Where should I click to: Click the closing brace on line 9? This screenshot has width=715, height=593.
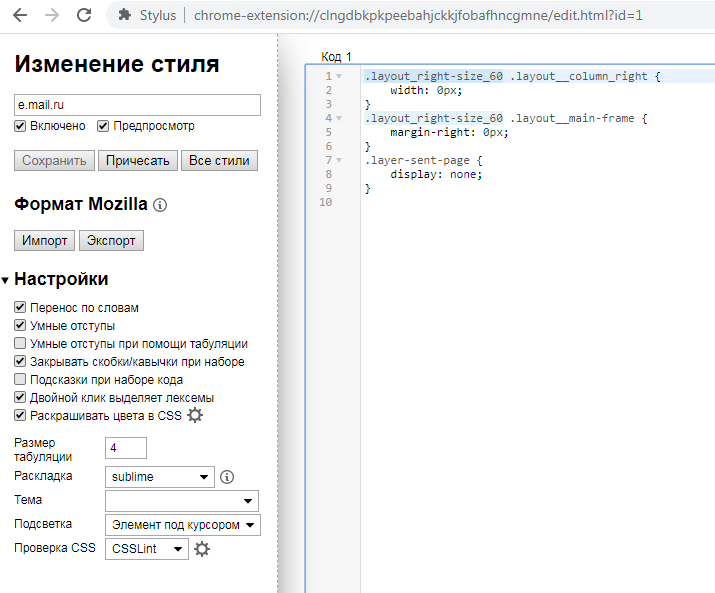pyautogui.click(x=368, y=188)
